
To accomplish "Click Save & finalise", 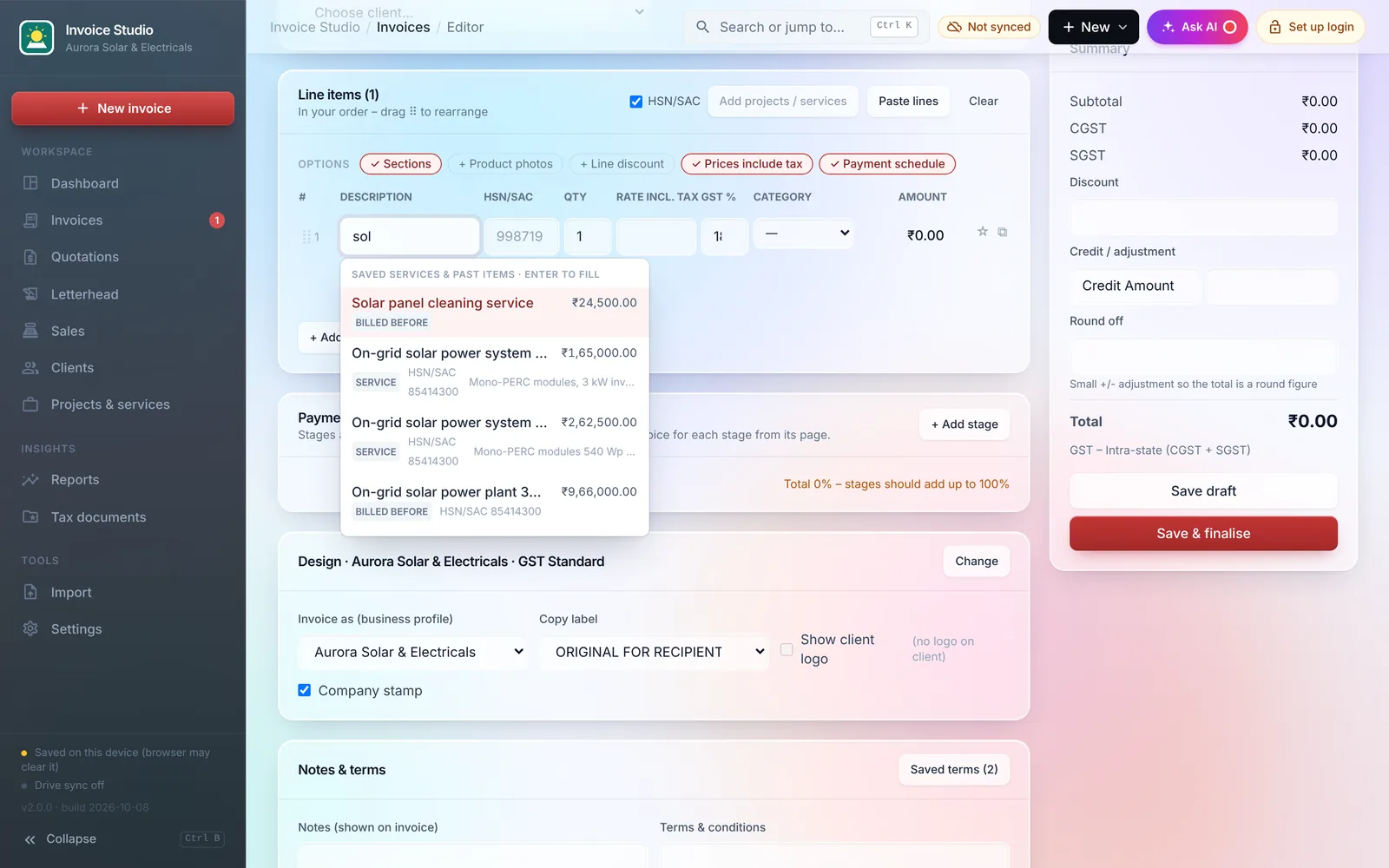I will 1203,534.
